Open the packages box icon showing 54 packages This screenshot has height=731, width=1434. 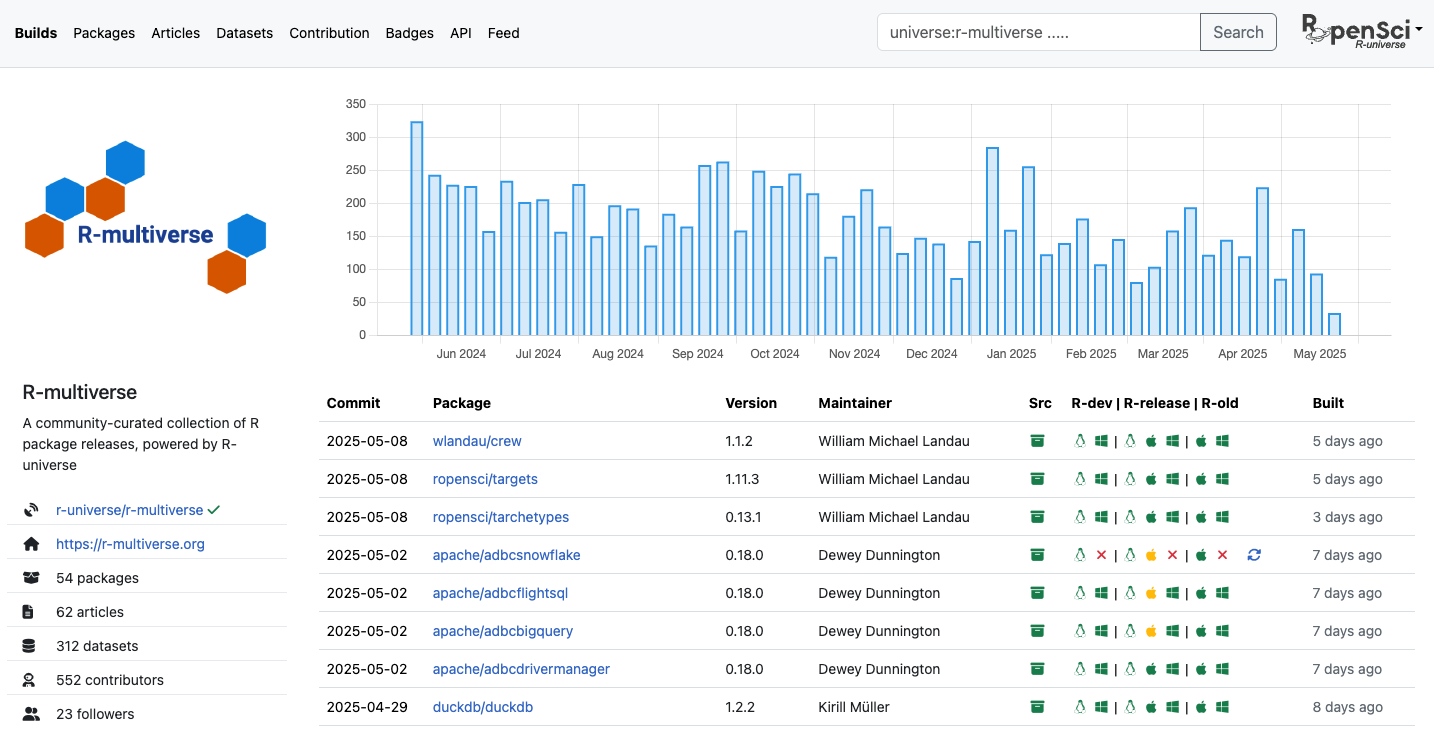tap(30, 577)
